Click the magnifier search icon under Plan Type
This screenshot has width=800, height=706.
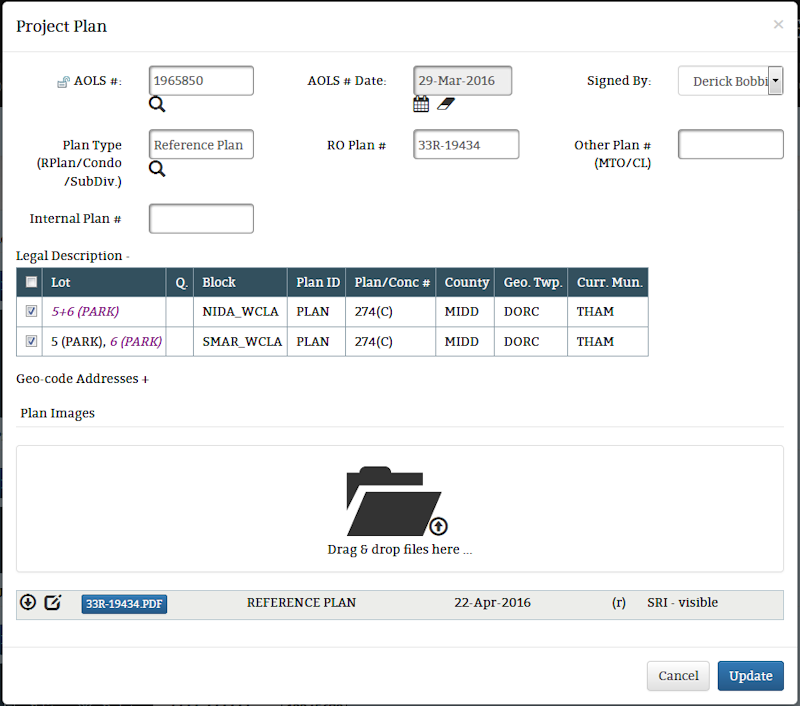coord(157,168)
